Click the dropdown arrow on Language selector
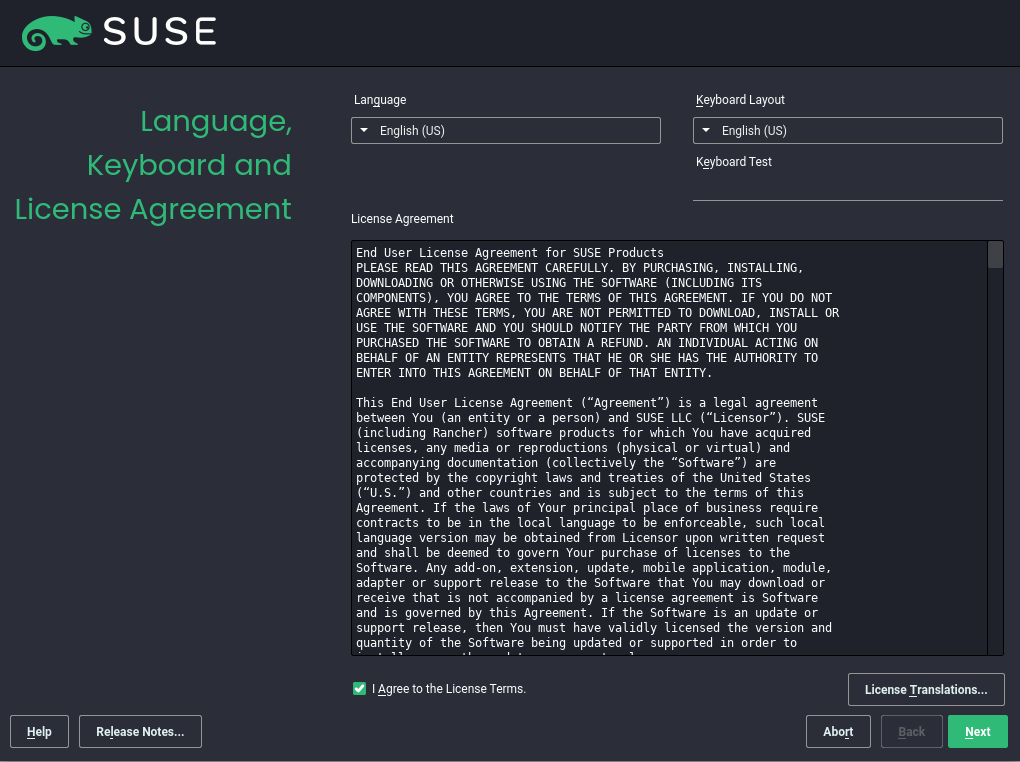The image size is (1020, 762). [364, 130]
